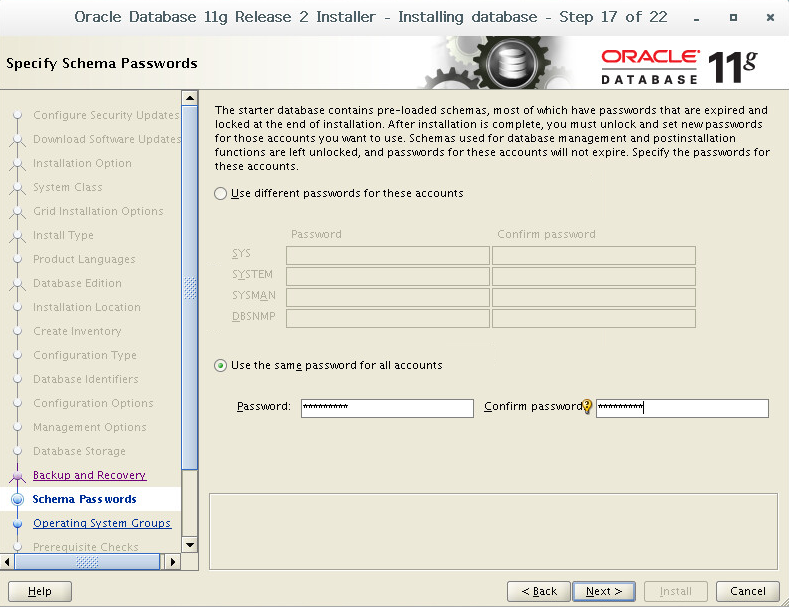The image size is (789, 607).
Task: Click the empty message panel at bottom
Action: (493, 532)
